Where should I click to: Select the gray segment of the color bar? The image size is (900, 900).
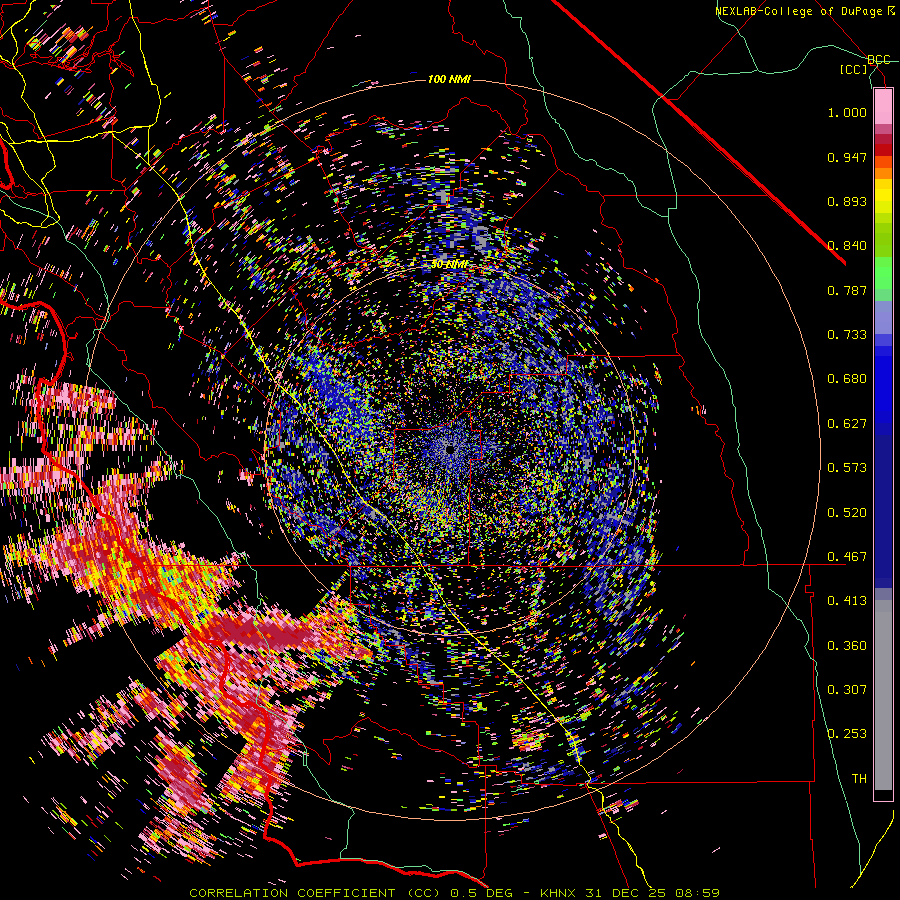pyautogui.click(x=883, y=695)
